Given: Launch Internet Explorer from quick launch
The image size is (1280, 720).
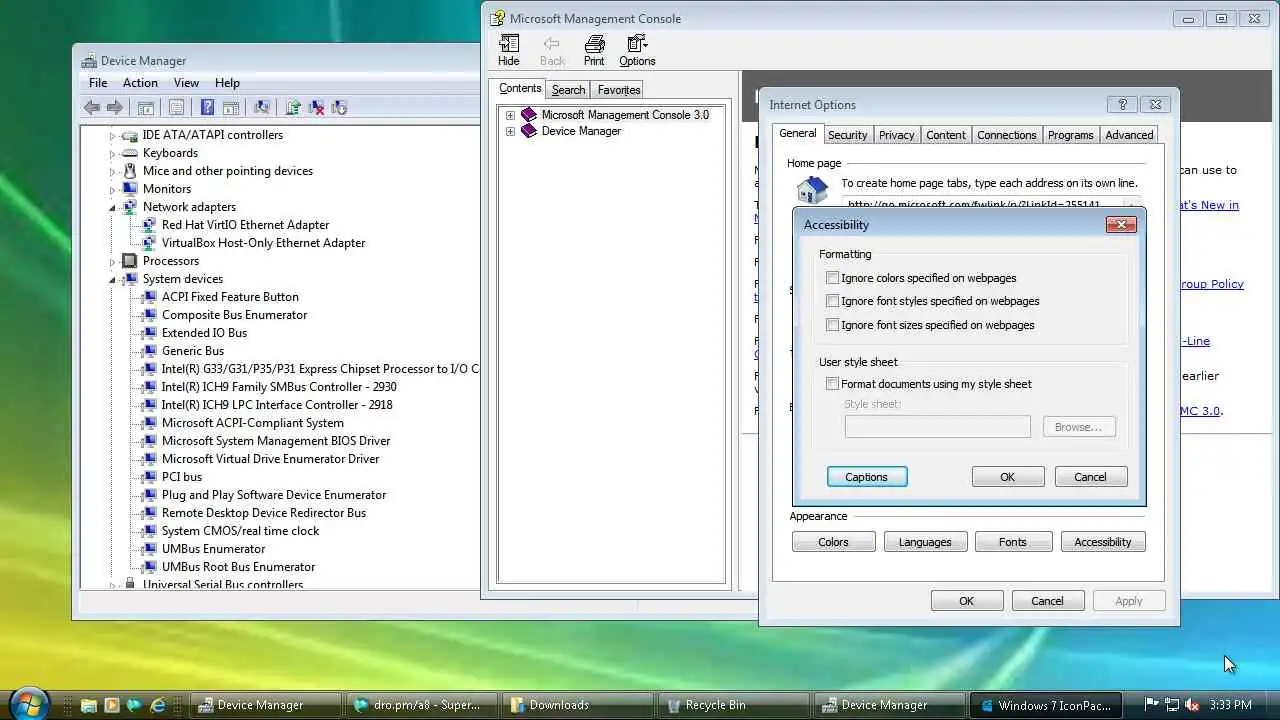Looking at the screenshot, I should coord(157,705).
